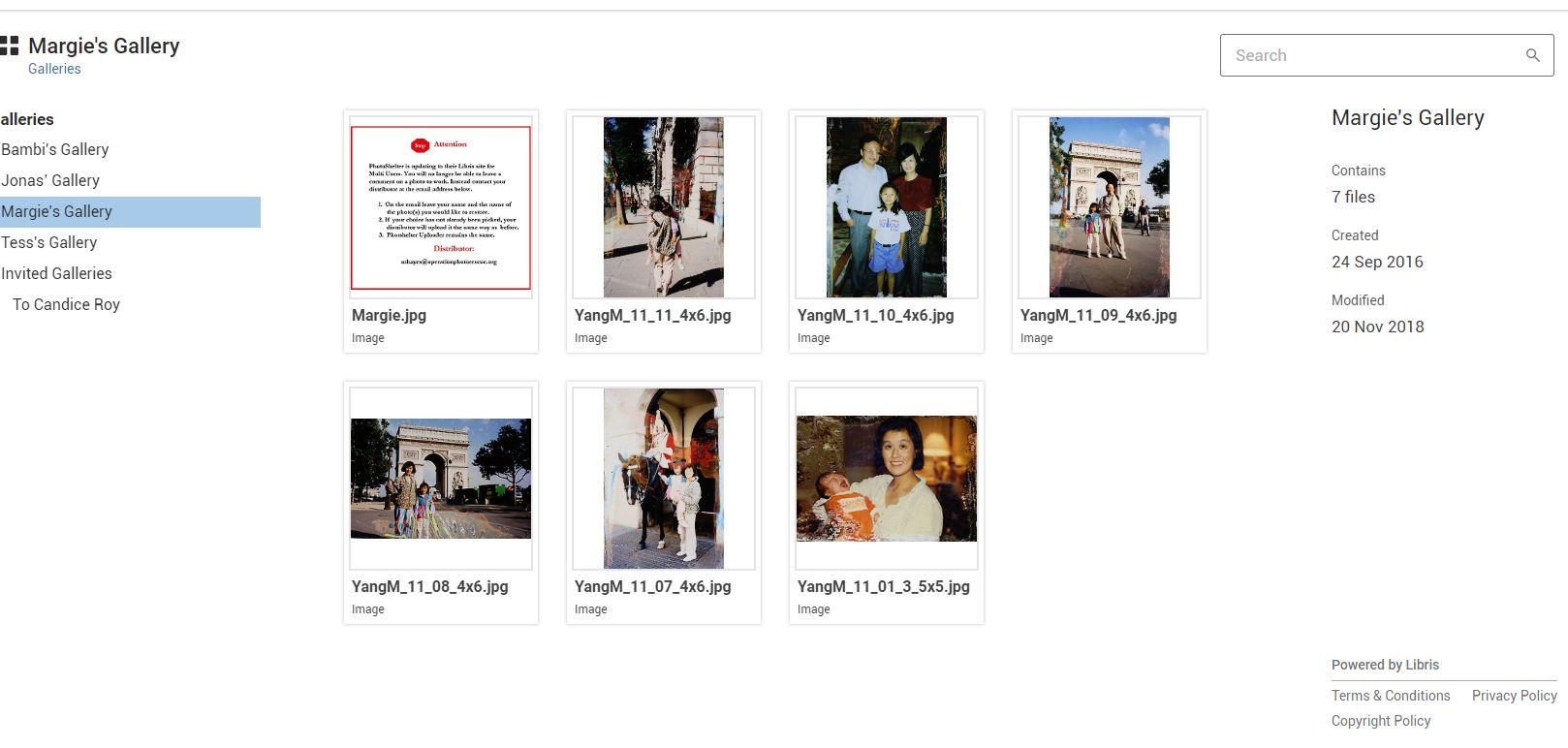Open the YangM_11_07_4x6.jpg horse photo thumbnail
1568x748 pixels.
point(664,479)
